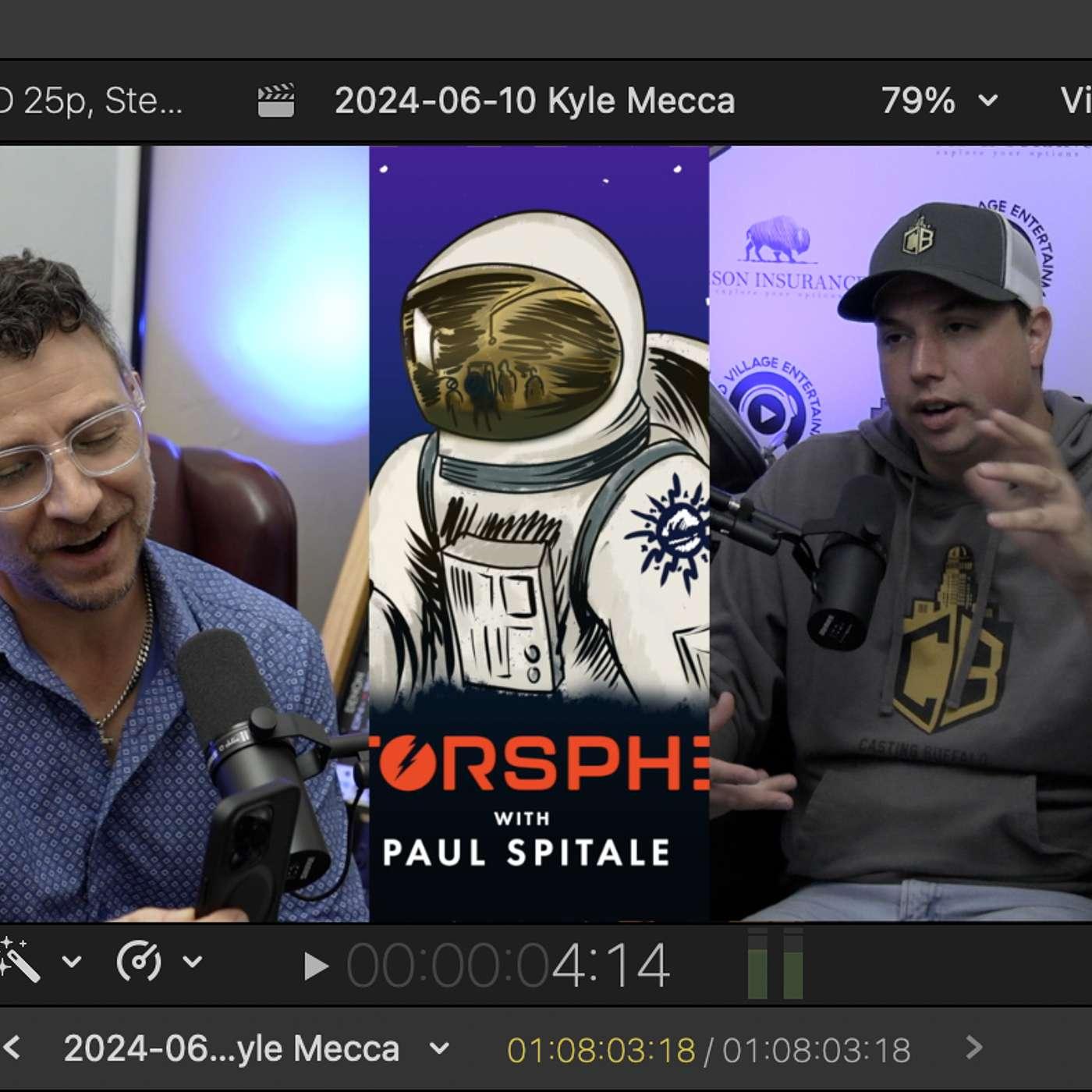Open the retime speedometer icon

tap(139, 961)
